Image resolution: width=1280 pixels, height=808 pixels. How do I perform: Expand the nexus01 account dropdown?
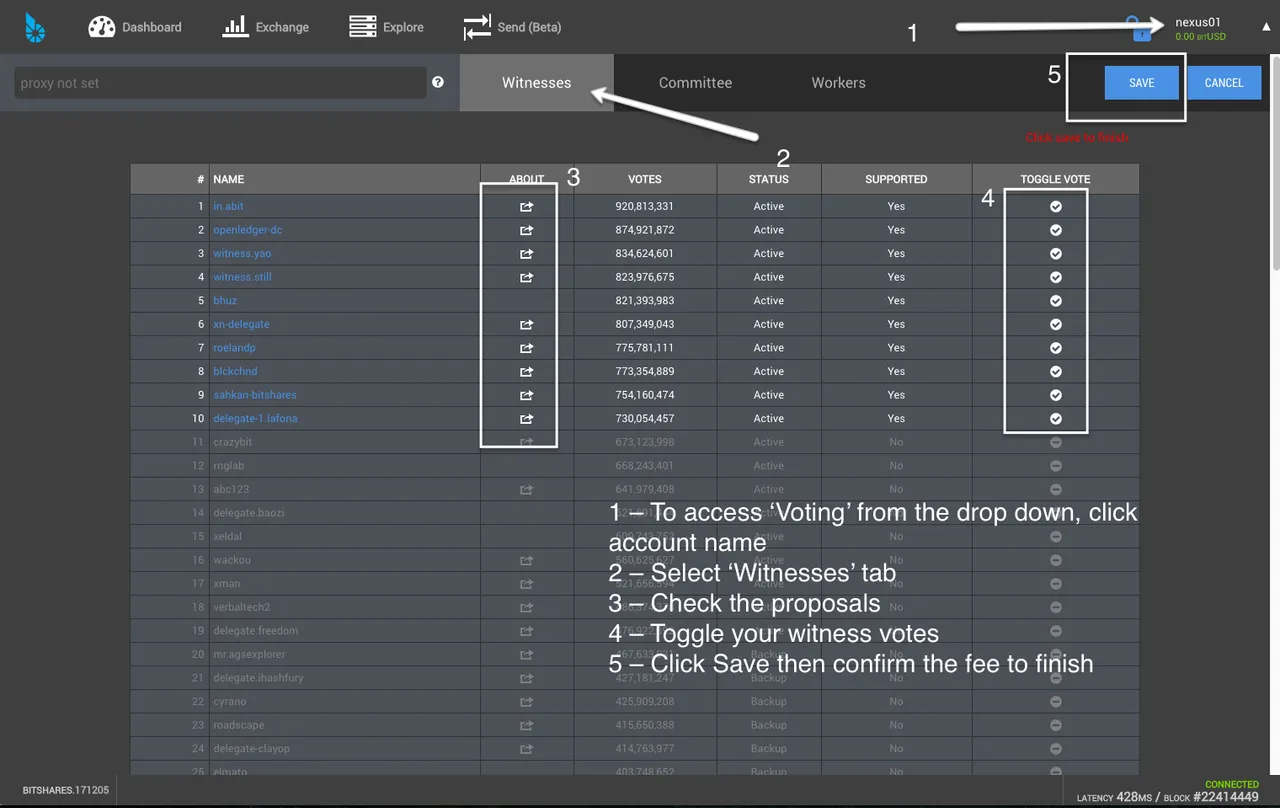1198,22
